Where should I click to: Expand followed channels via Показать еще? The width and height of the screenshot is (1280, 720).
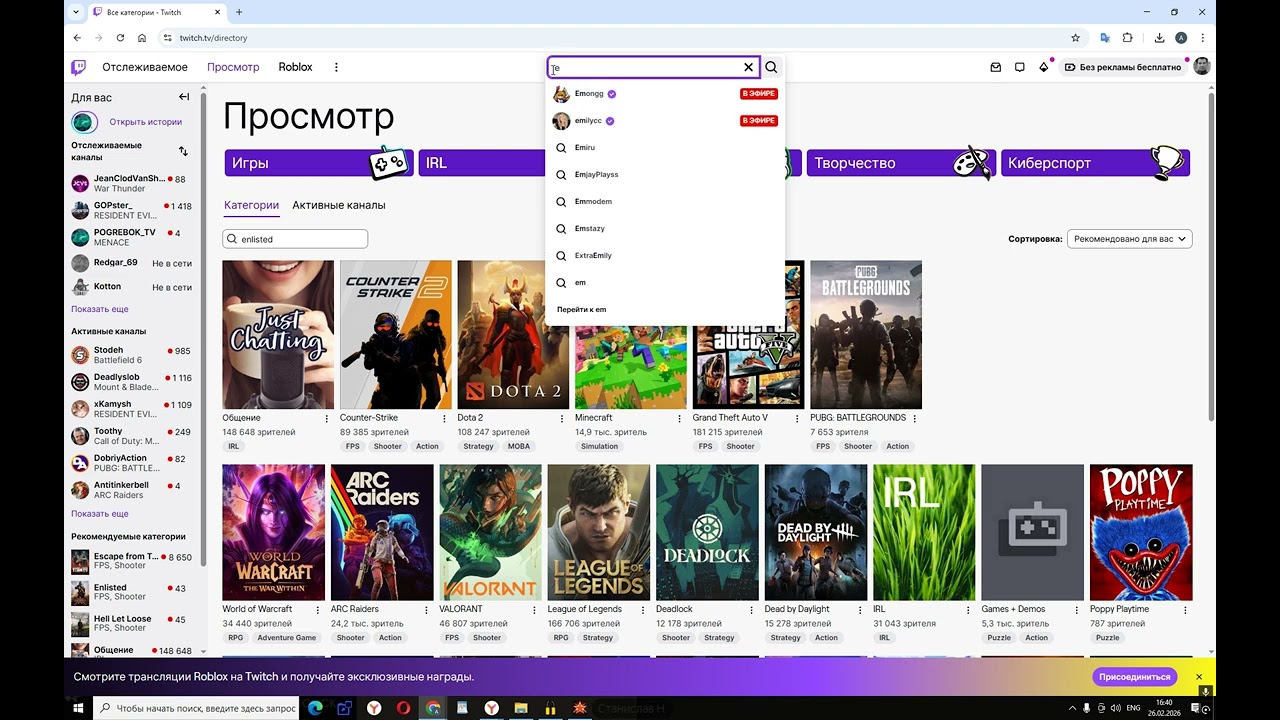[100, 309]
